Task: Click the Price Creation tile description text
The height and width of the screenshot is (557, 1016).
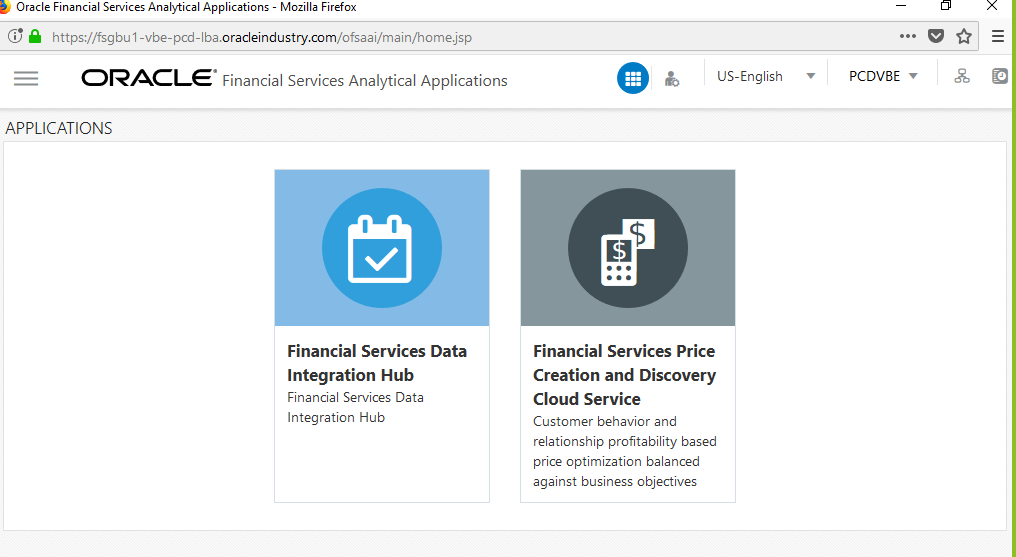Action: click(x=625, y=451)
